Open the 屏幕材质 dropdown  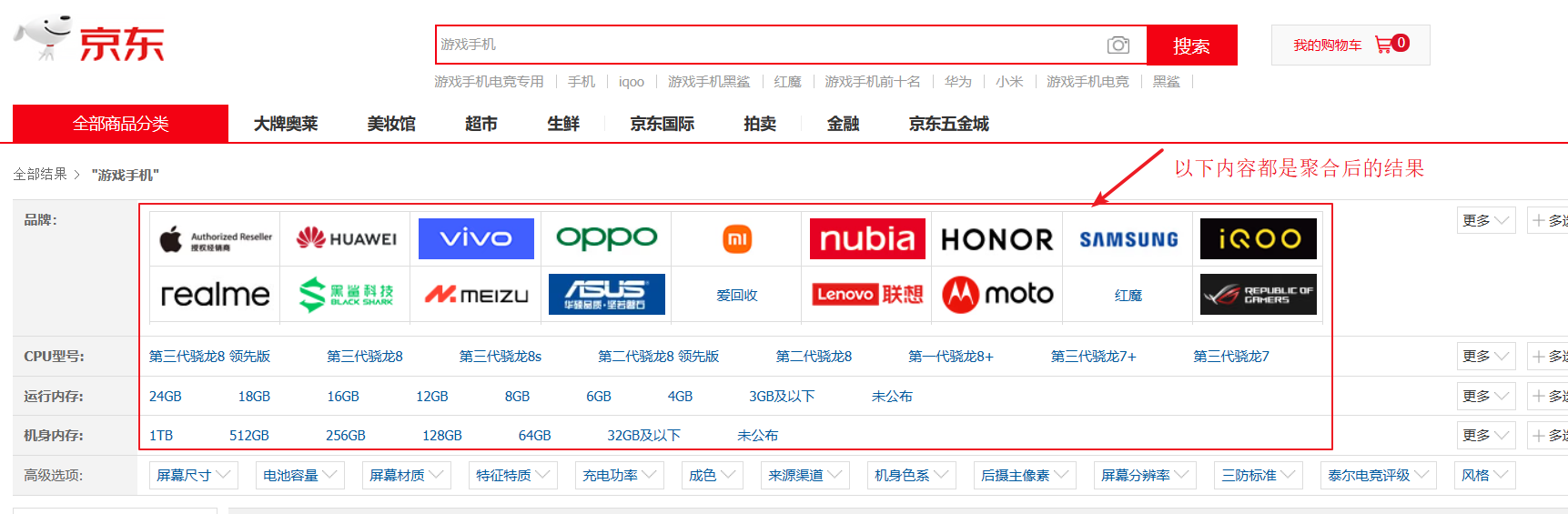(x=407, y=475)
